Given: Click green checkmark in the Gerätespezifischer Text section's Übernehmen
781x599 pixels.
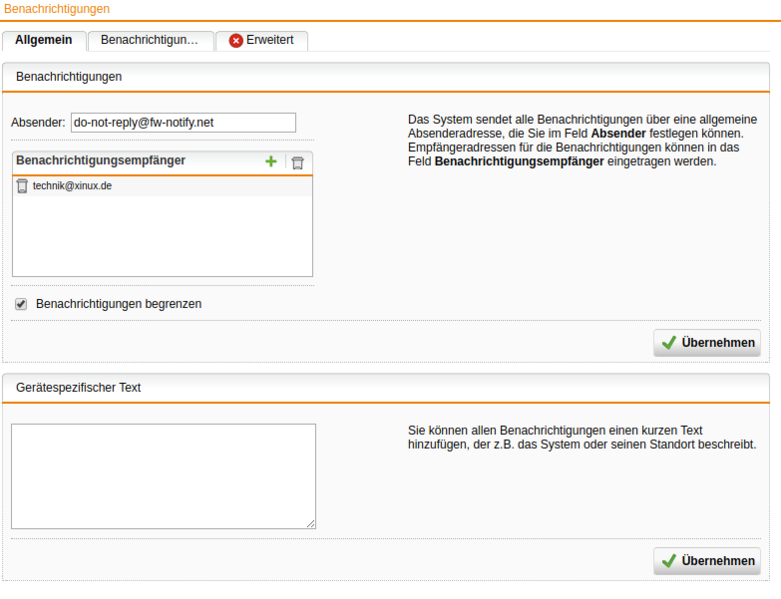Looking at the screenshot, I should [669, 561].
